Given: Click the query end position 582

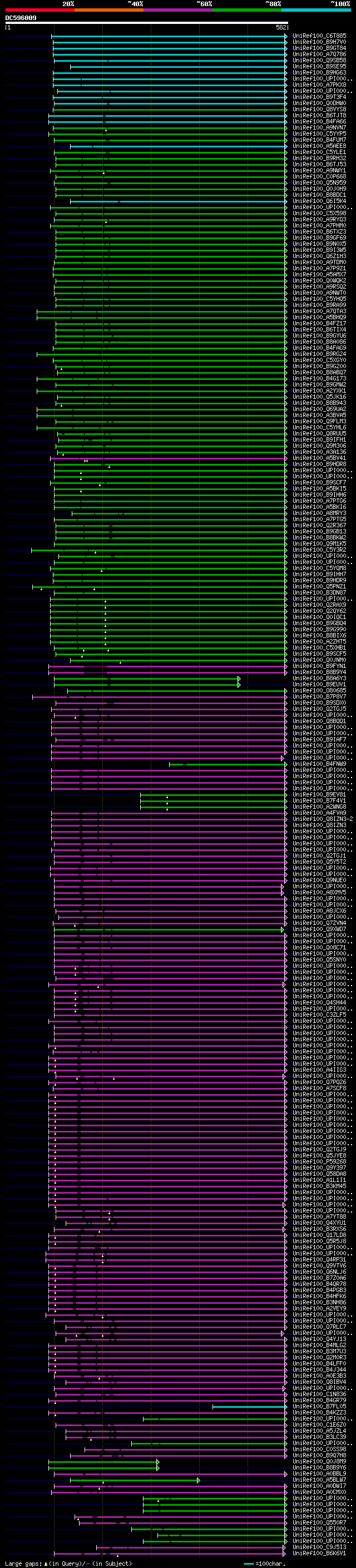Looking at the screenshot, I should [x=281, y=27].
